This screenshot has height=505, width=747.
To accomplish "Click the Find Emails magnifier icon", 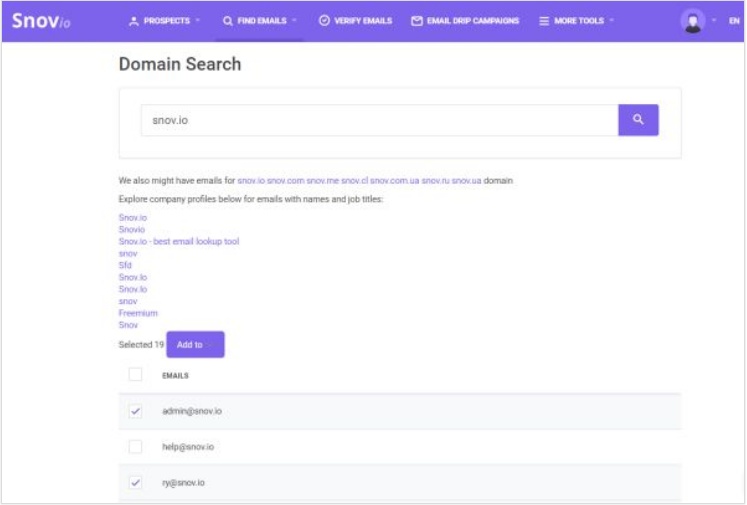I will pos(228,21).
